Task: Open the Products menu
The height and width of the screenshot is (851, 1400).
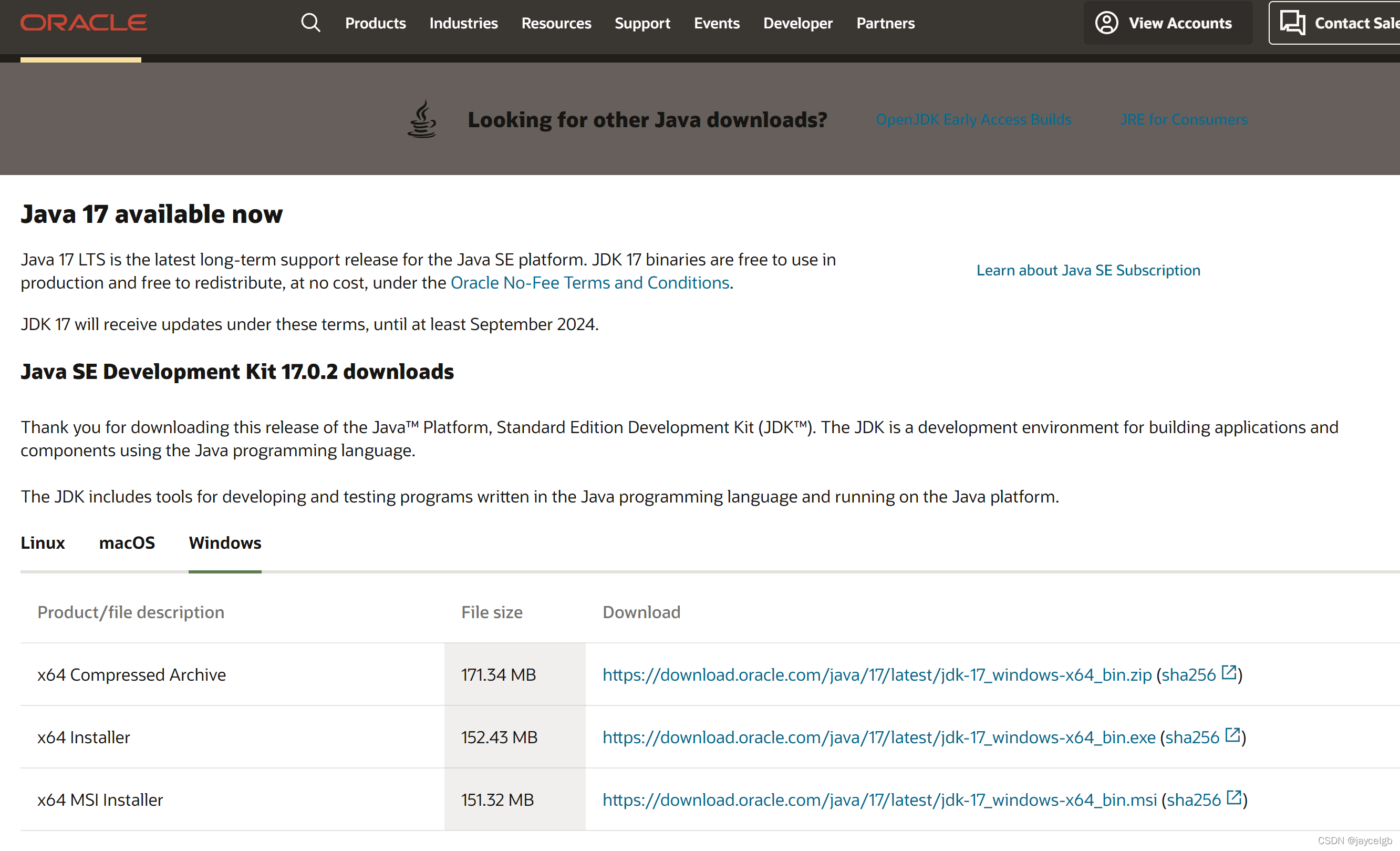Action: [x=375, y=23]
